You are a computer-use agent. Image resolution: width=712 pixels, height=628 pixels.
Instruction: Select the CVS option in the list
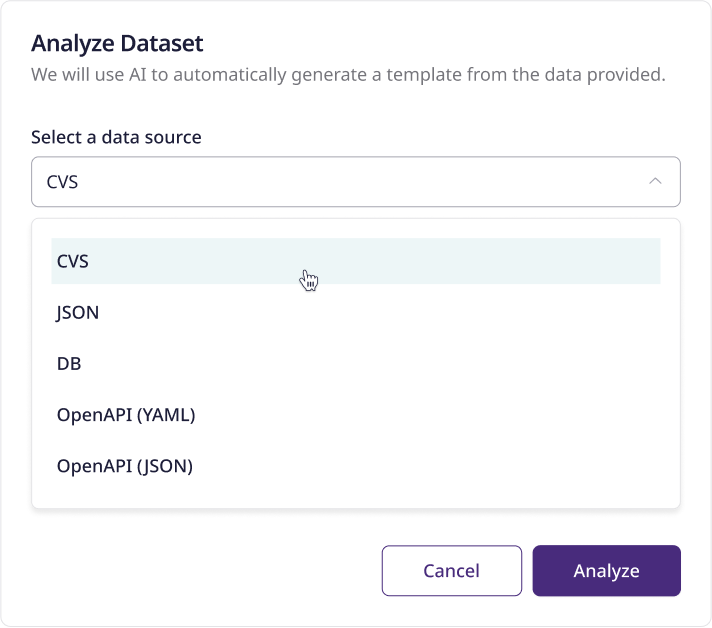pos(356,261)
